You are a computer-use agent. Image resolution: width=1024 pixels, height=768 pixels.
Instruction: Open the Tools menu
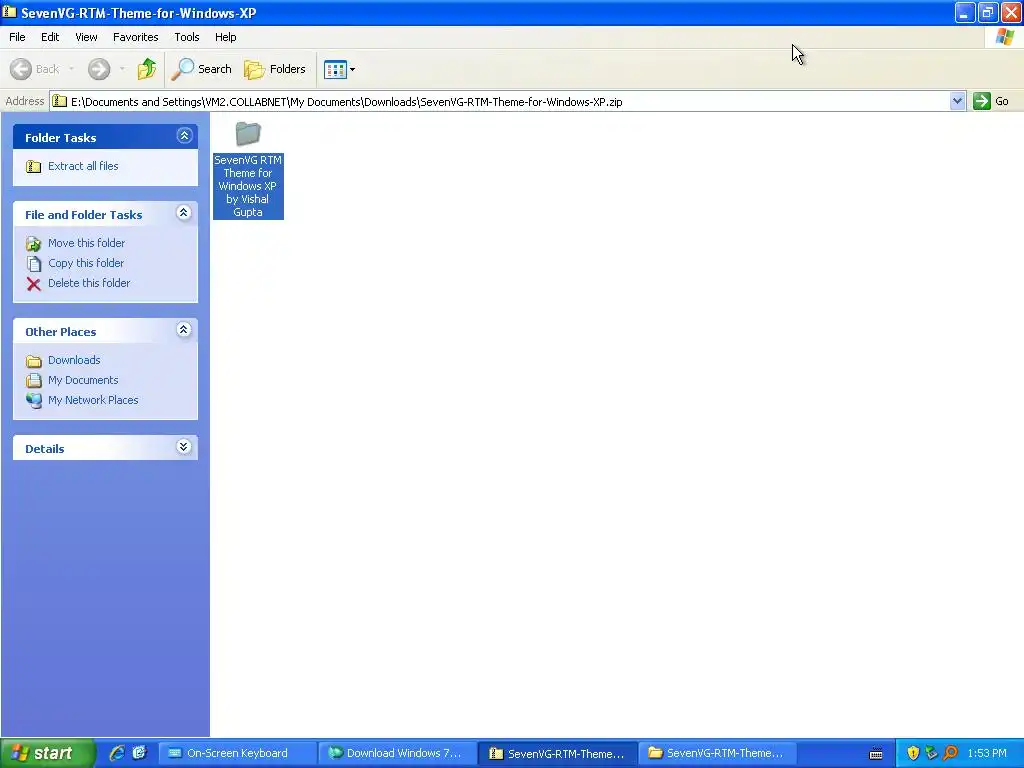186,37
